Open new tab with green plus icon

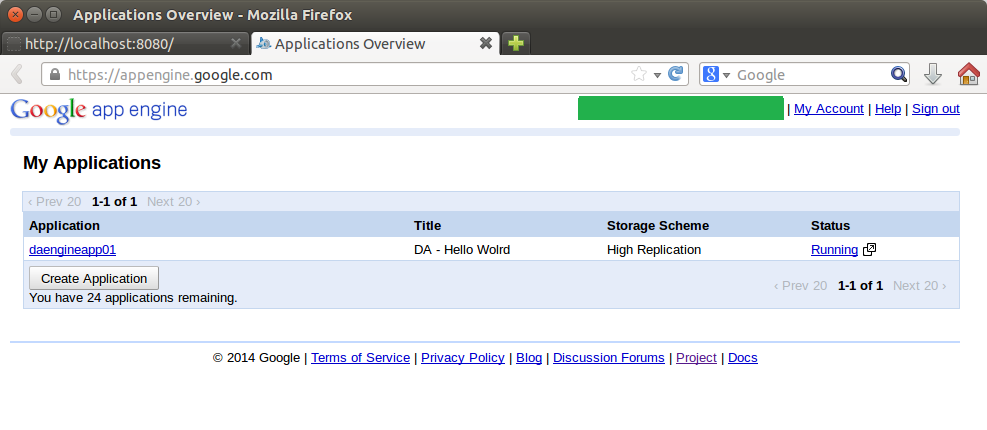click(x=515, y=44)
